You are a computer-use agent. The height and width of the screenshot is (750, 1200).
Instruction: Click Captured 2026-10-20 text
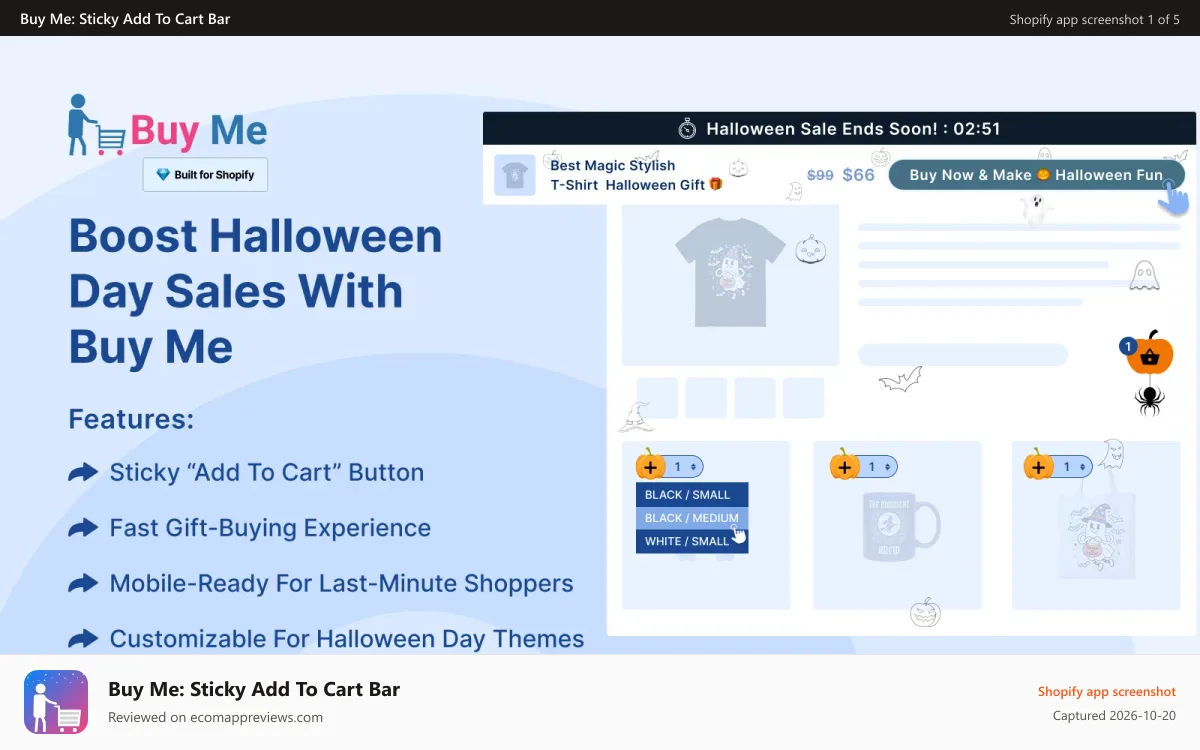point(1114,715)
